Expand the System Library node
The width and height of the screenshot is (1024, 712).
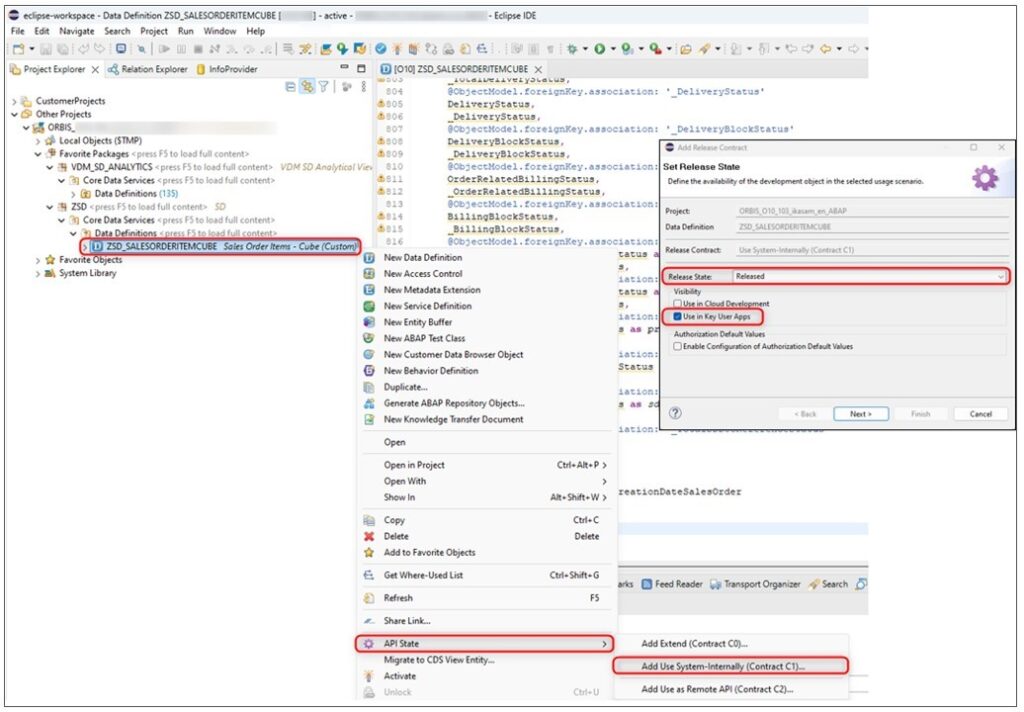(x=38, y=274)
